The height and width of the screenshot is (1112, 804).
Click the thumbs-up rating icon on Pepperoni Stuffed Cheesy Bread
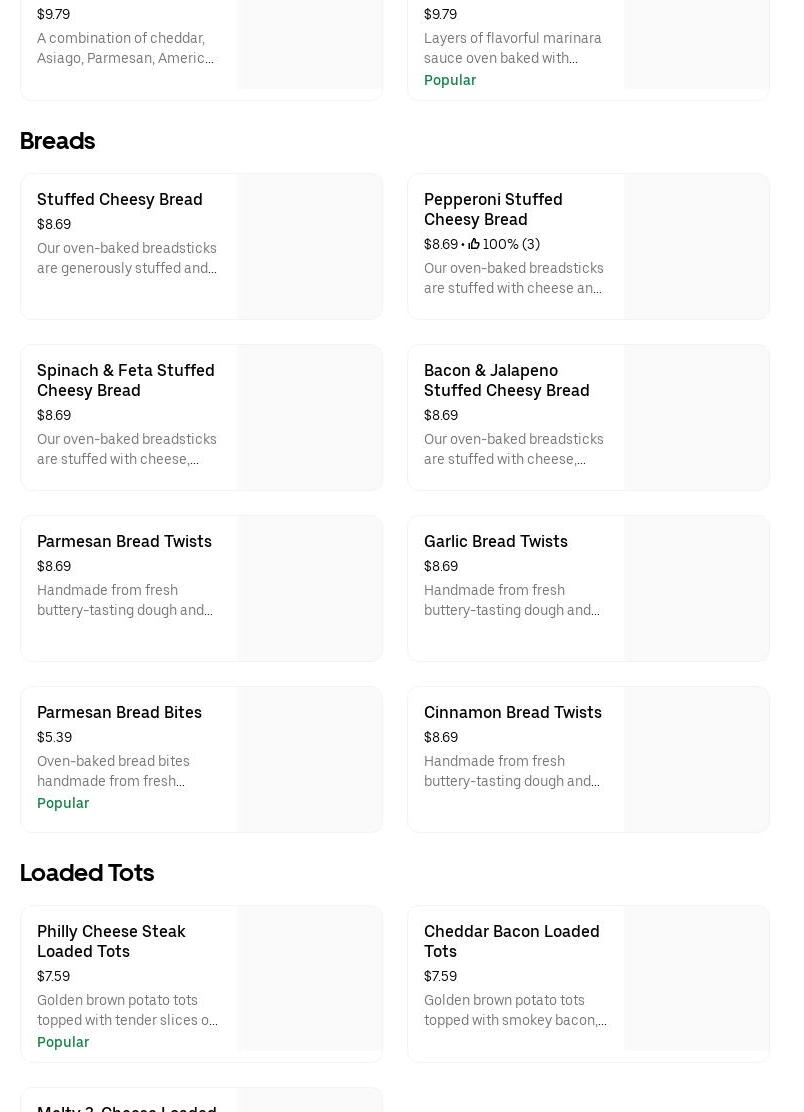click(x=474, y=244)
